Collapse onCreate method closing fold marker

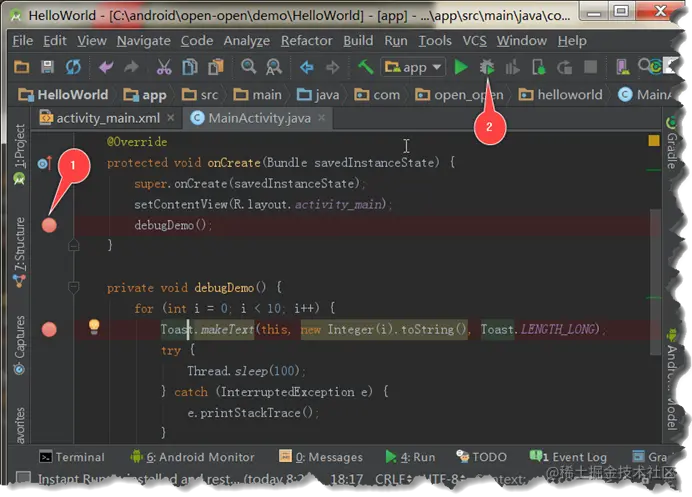[74, 245]
